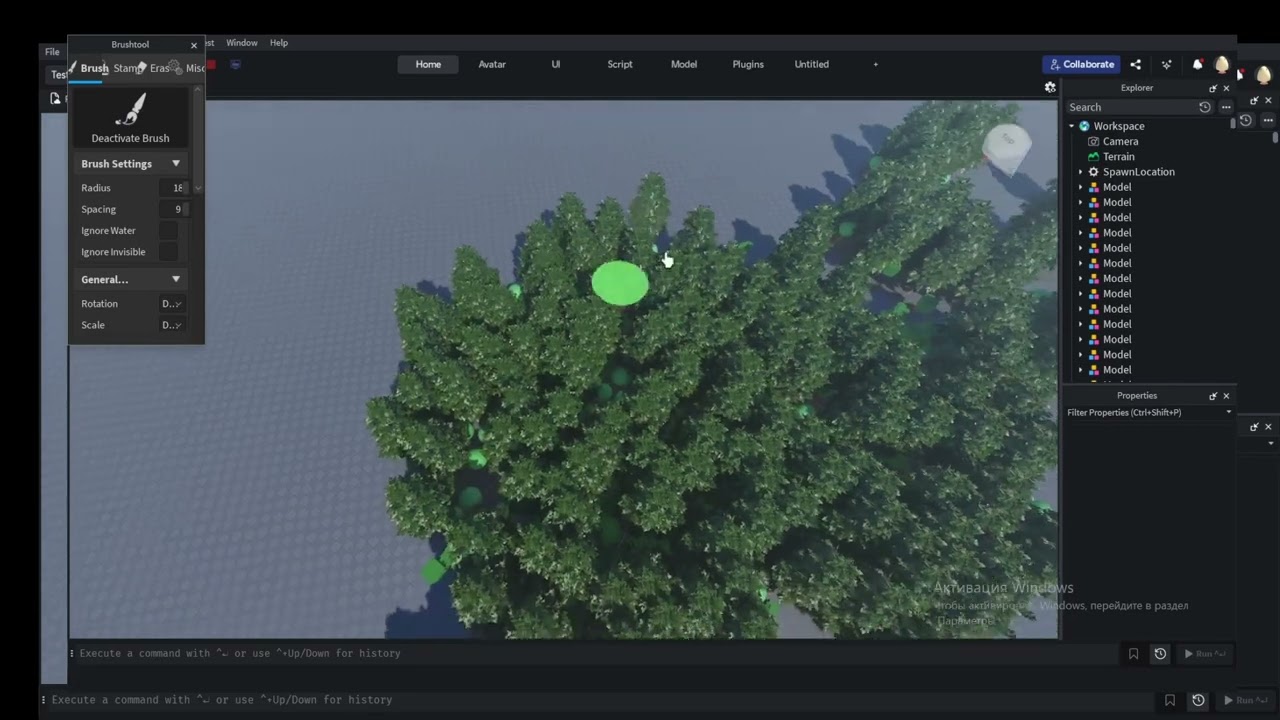Click the Explorer vertical scrollbar
1280x720 pixels.
point(1233,124)
